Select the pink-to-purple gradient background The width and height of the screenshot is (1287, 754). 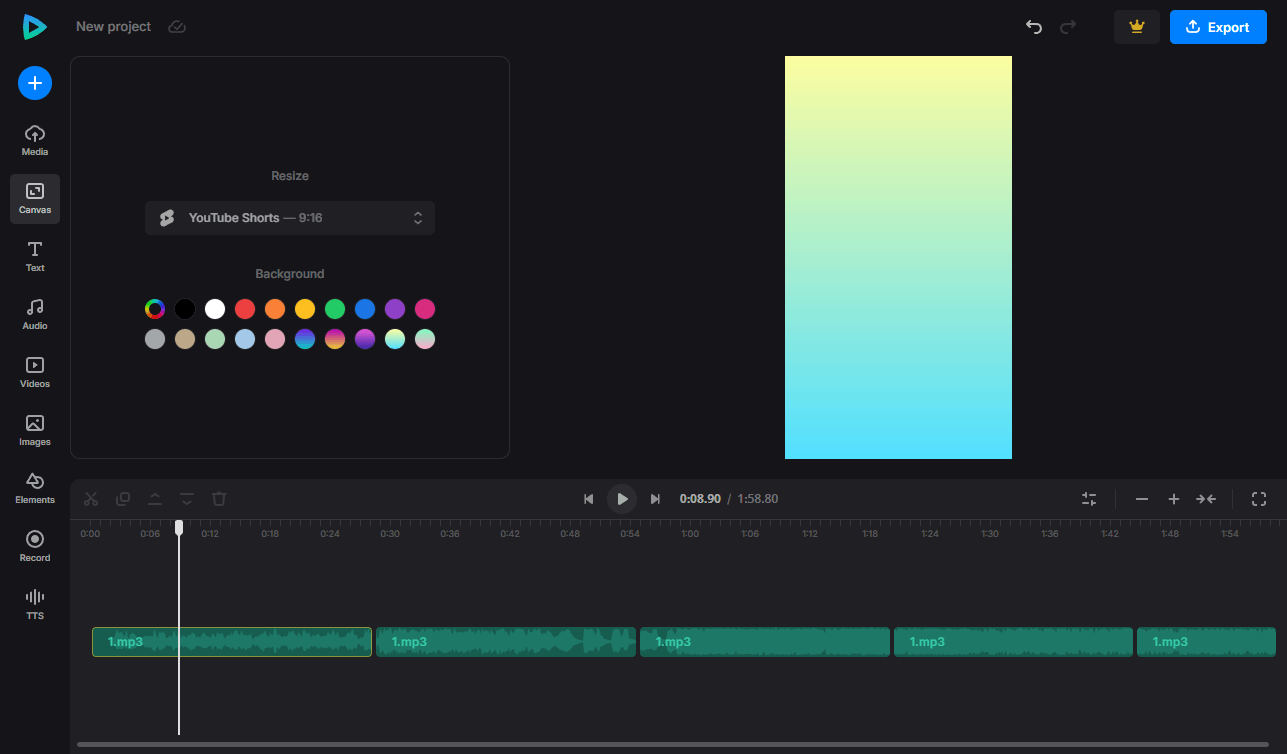(x=365, y=339)
